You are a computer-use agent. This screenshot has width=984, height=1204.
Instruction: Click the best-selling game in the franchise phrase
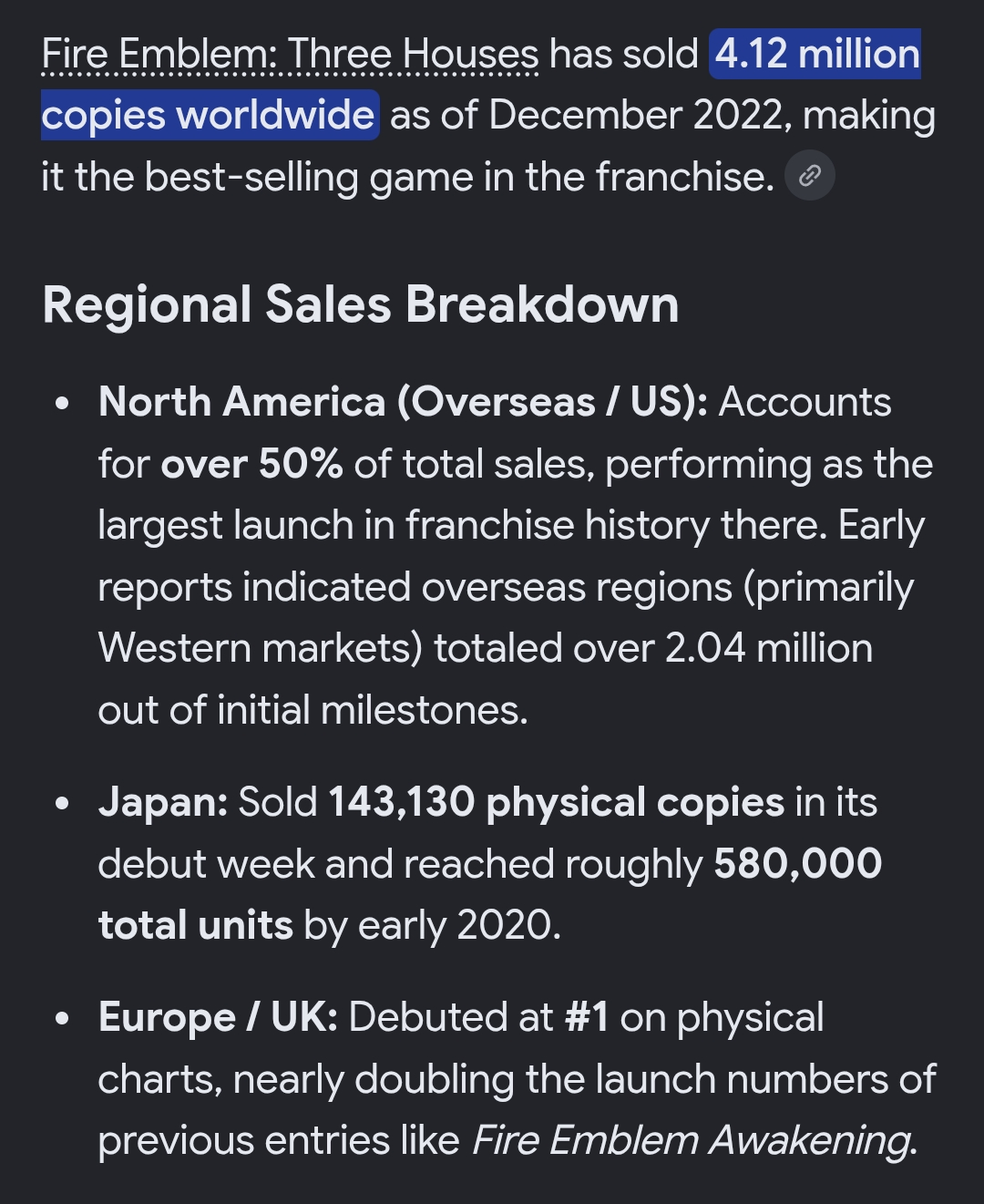[x=459, y=178]
